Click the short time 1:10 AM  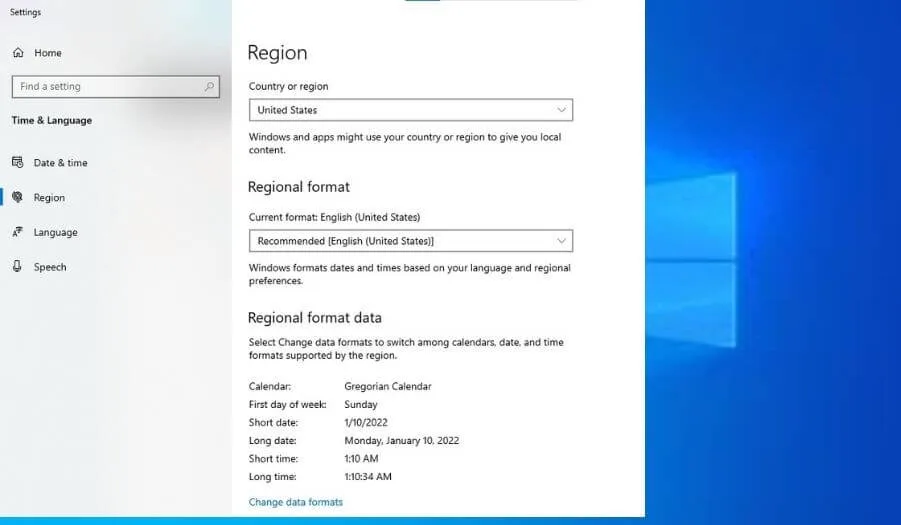(x=361, y=458)
